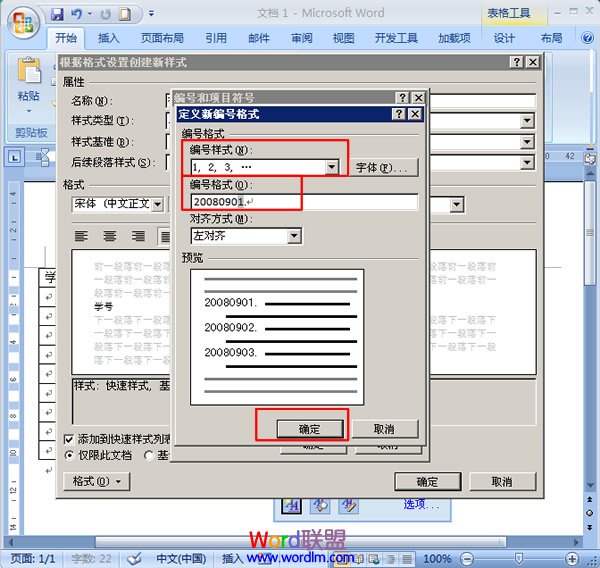This screenshot has width=600, height=568.
Task: Toggle 添加到快速样式列表 checkbox
Action: coord(69,439)
